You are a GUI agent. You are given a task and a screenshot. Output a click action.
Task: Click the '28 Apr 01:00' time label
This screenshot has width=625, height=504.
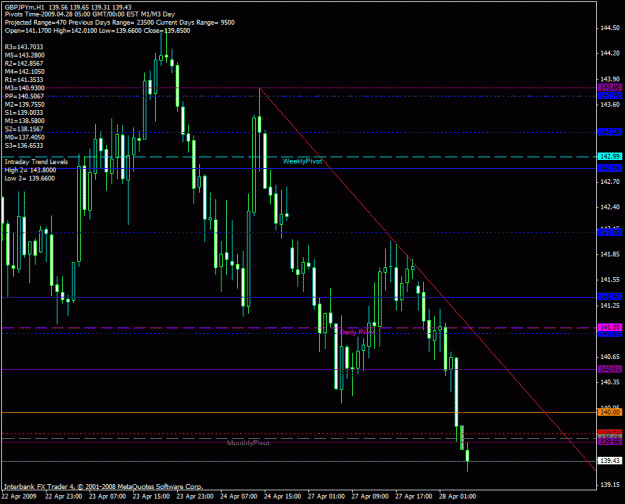pos(458,496)
